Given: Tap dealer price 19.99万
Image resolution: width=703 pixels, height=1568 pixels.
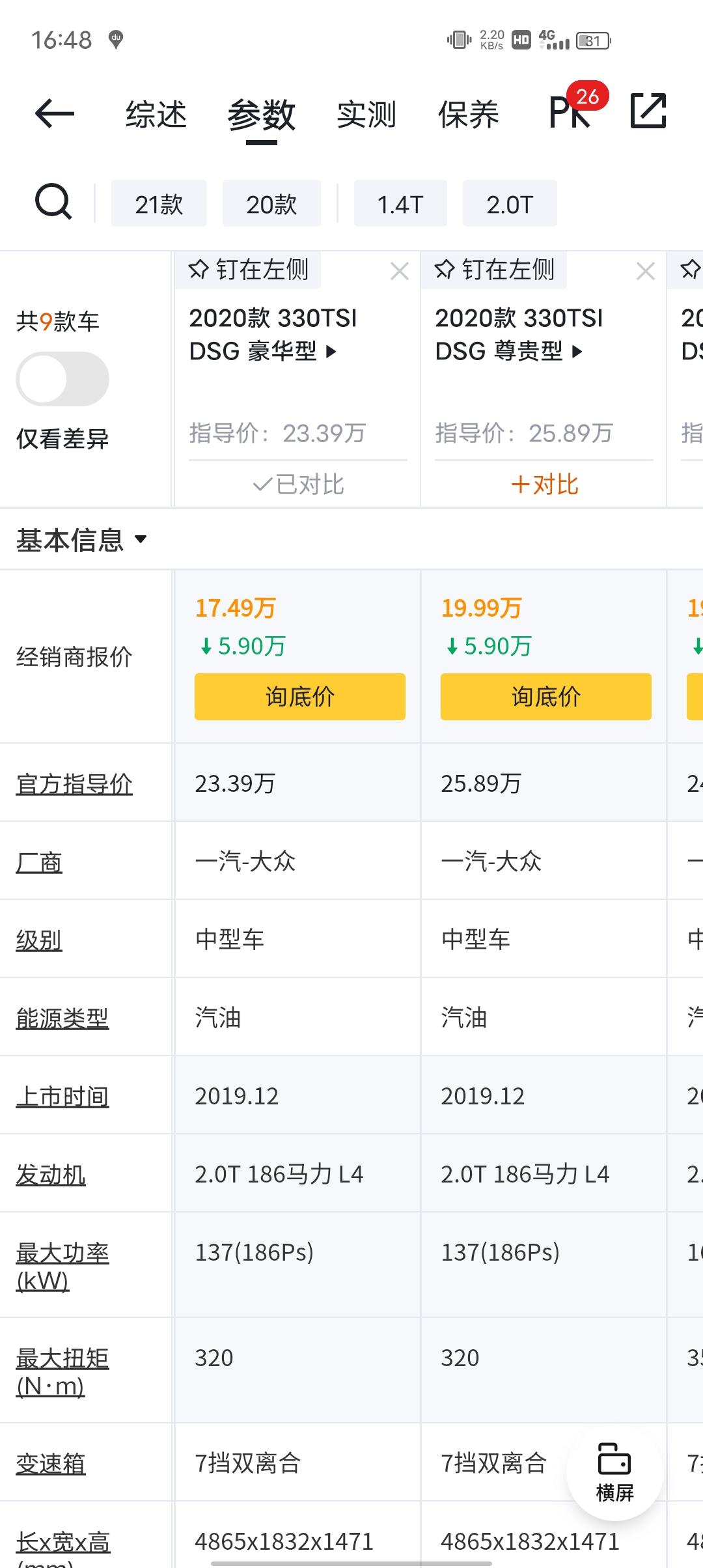Looking at the screenshot, I should click(482, 608).
